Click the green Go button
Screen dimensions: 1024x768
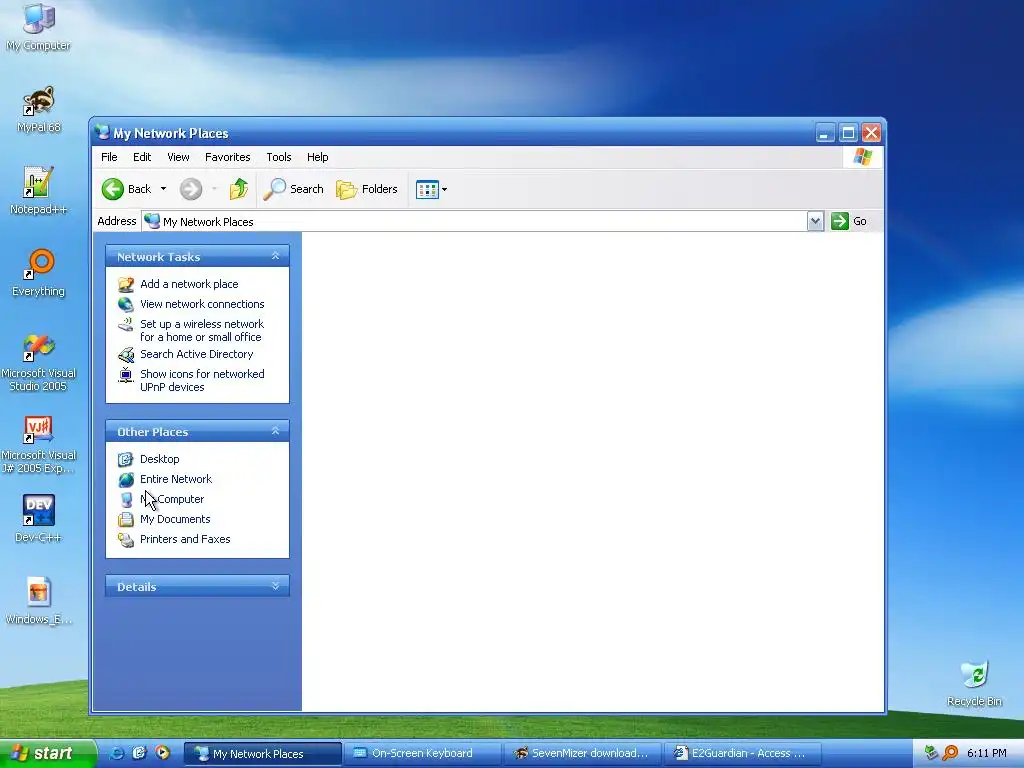tap(848, 221)
